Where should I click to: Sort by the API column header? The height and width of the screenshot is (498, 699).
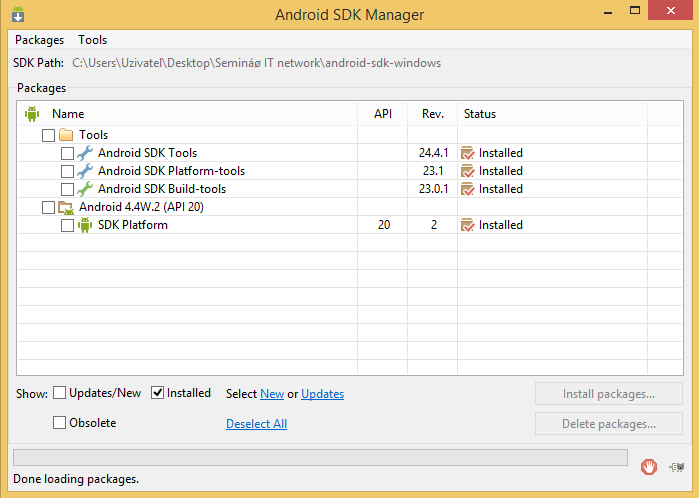382,114
